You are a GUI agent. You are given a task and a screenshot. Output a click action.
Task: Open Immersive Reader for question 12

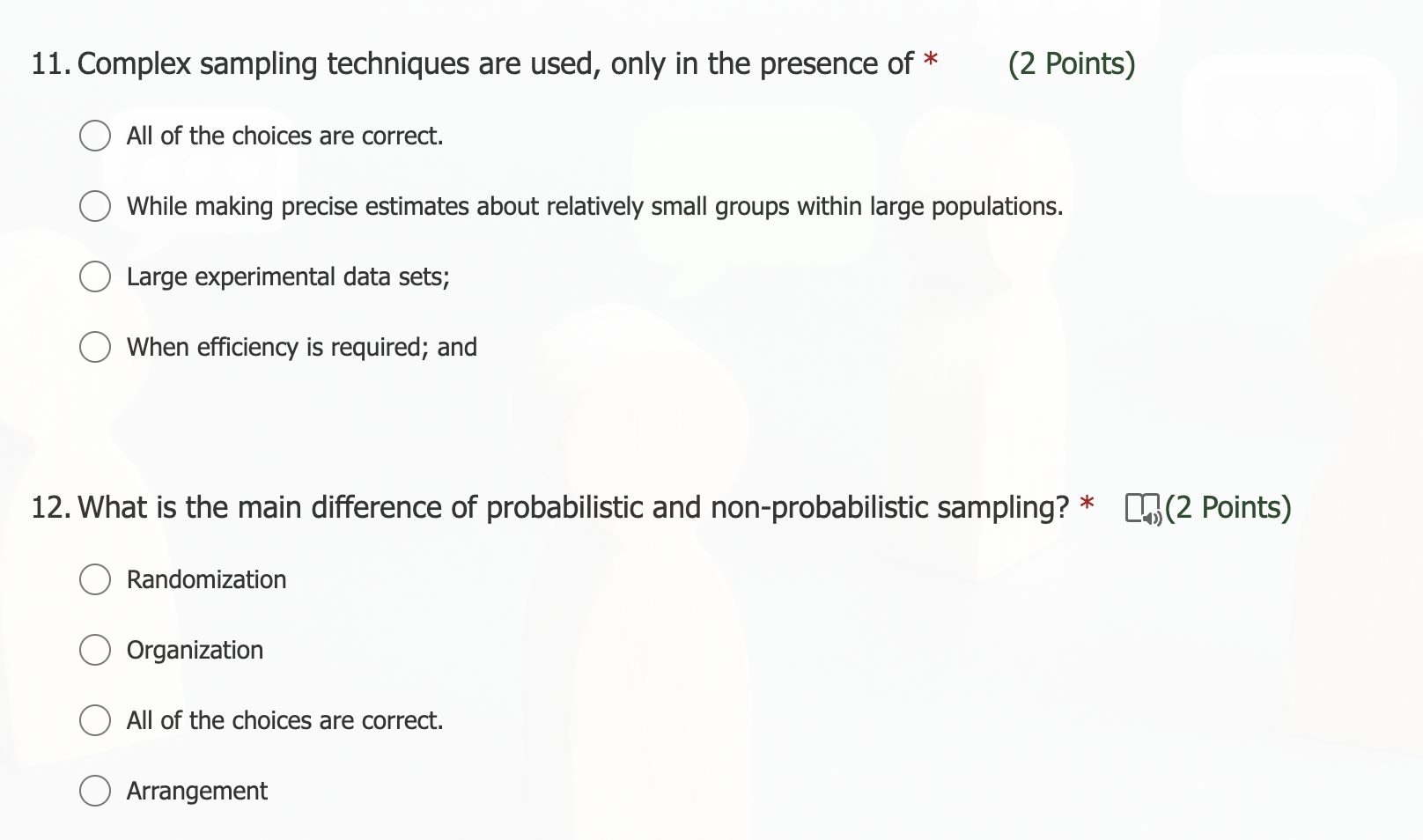(x=1143, y=507)
